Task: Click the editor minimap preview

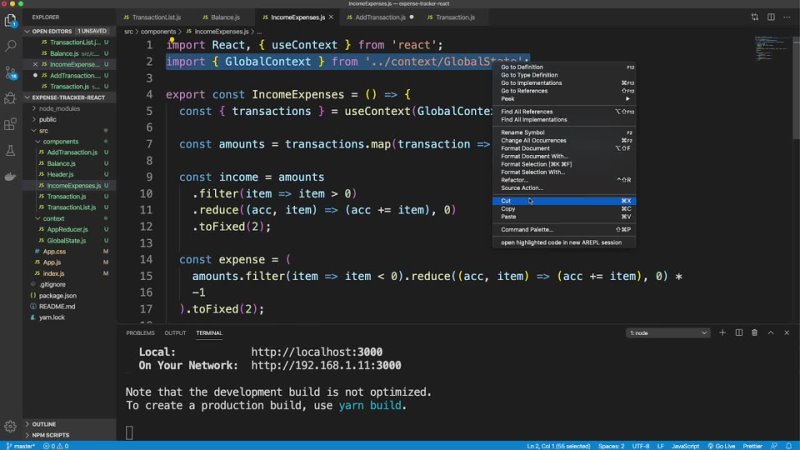Action: (x=770, y=47)
